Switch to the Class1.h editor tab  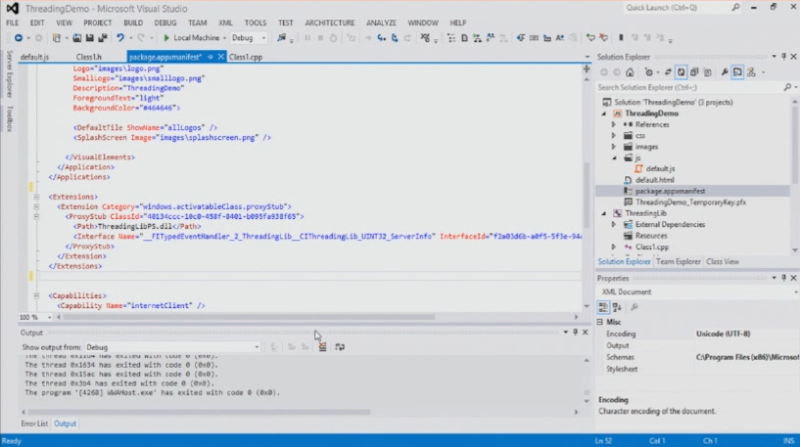pyautogui.click(x=89, y=57)
